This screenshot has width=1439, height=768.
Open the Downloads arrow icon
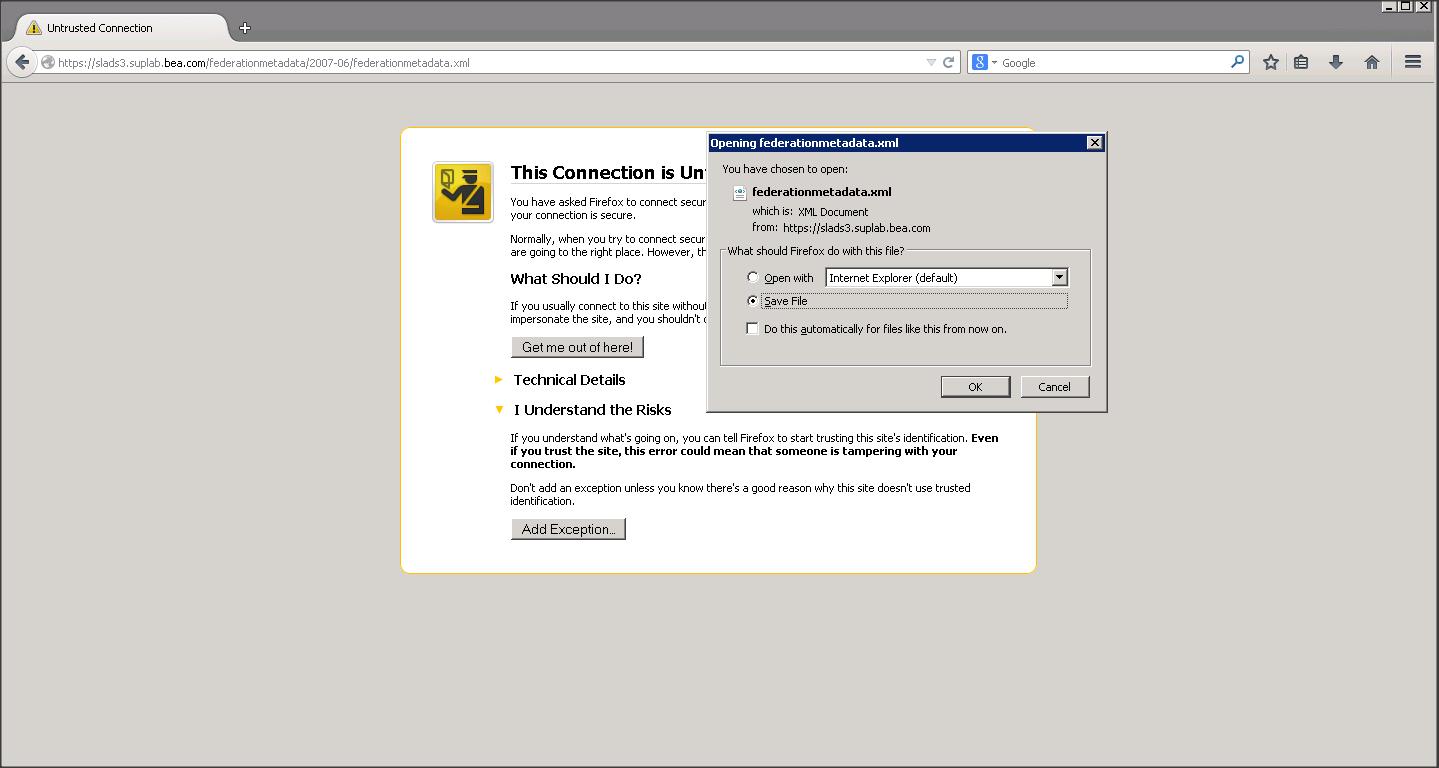[x=1335, y=62]
